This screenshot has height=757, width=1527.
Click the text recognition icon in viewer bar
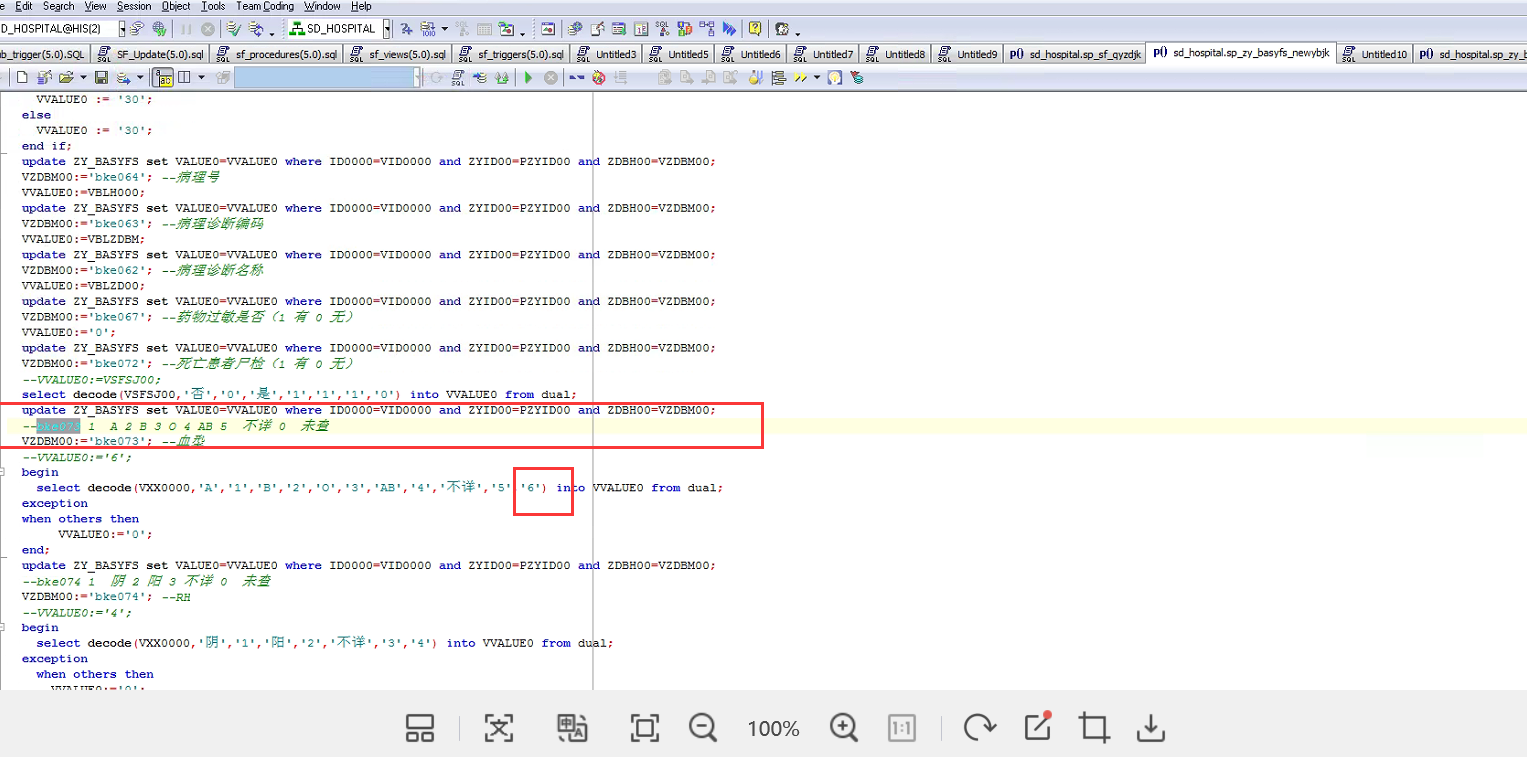(x=498, y=728)
